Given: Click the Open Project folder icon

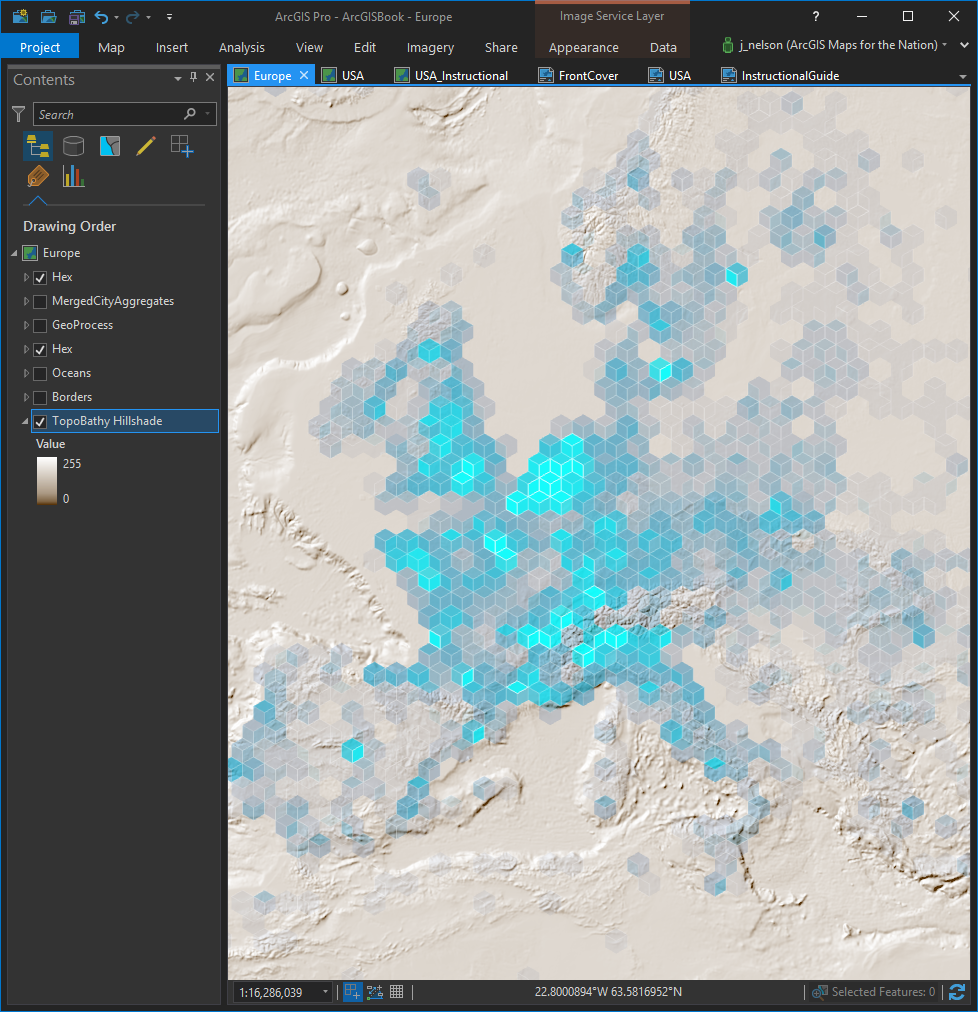Looking at the screenshot, I should (x=48, y=16).
